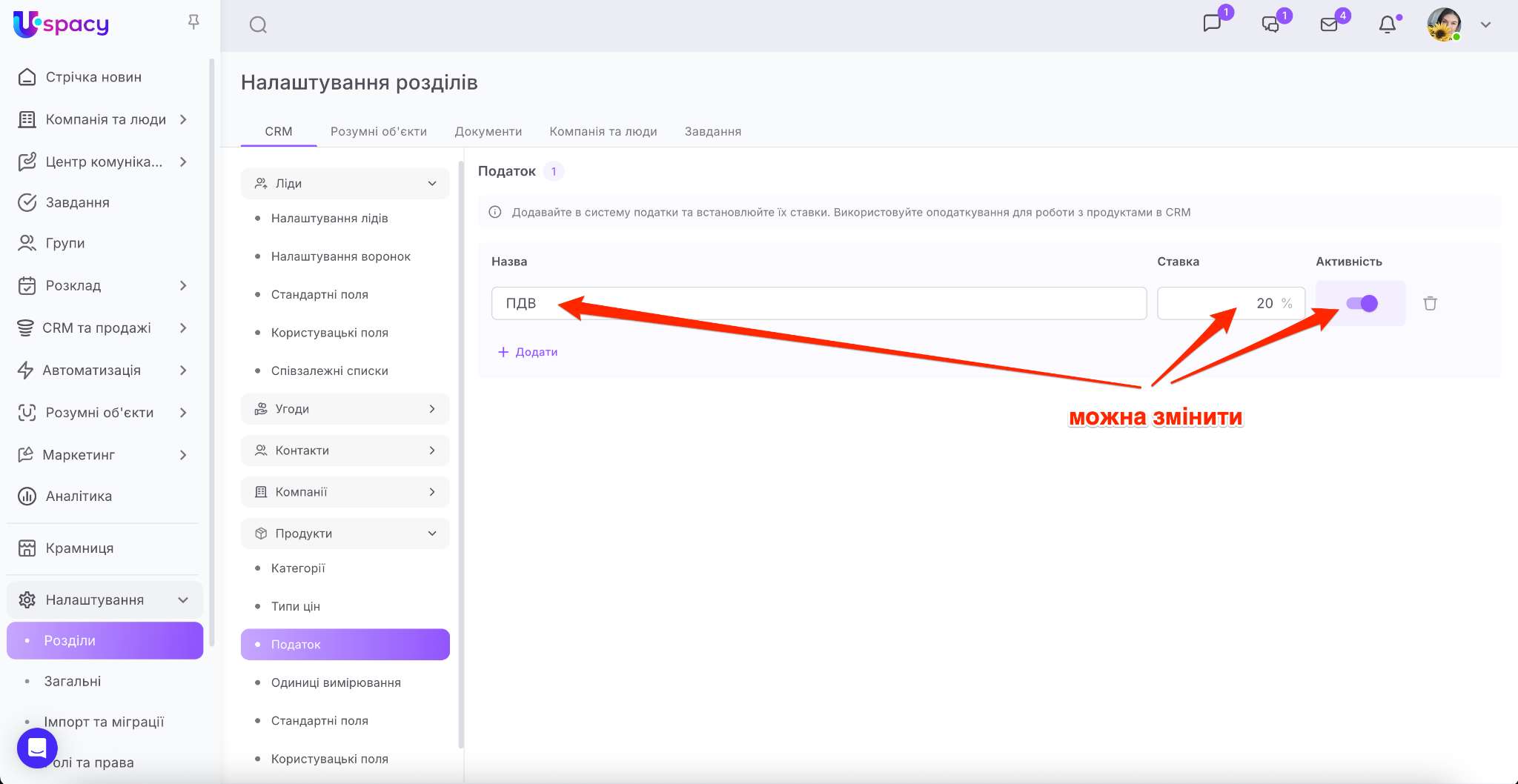Viewport: 1518px width, 784px height.
Task: Open the group conversations icon
Action: pyautogui.click(x=1270, y=24)
